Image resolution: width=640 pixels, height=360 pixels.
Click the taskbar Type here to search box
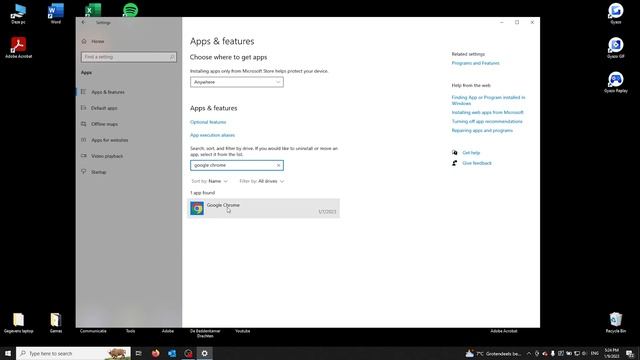point(73,353)
